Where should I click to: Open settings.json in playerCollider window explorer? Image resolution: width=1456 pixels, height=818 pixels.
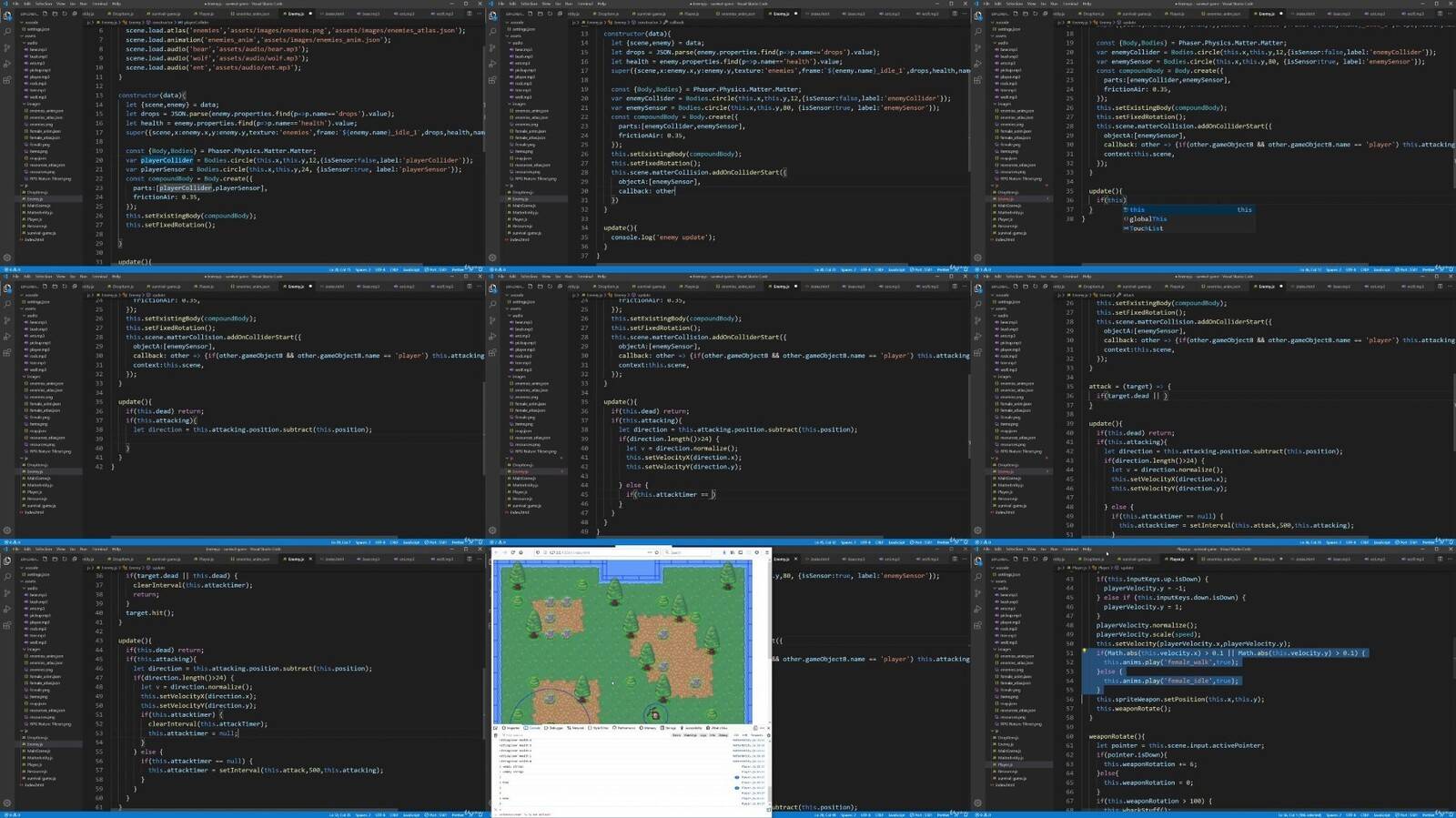point(35,29)
